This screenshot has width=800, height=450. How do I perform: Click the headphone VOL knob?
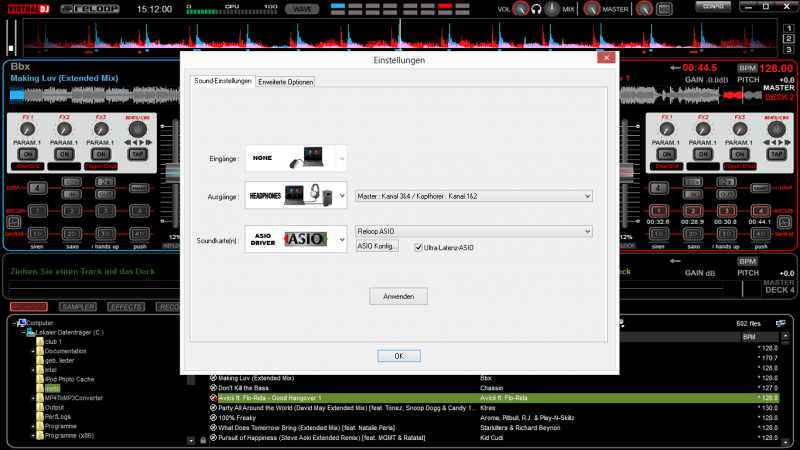520,9
